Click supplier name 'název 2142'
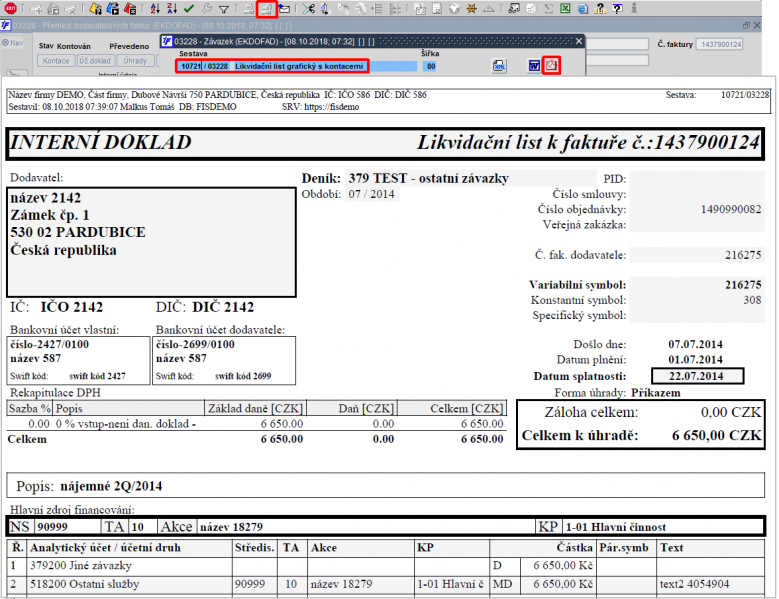Viewport: 779px width, 599px height. click(x=46, y=198)
